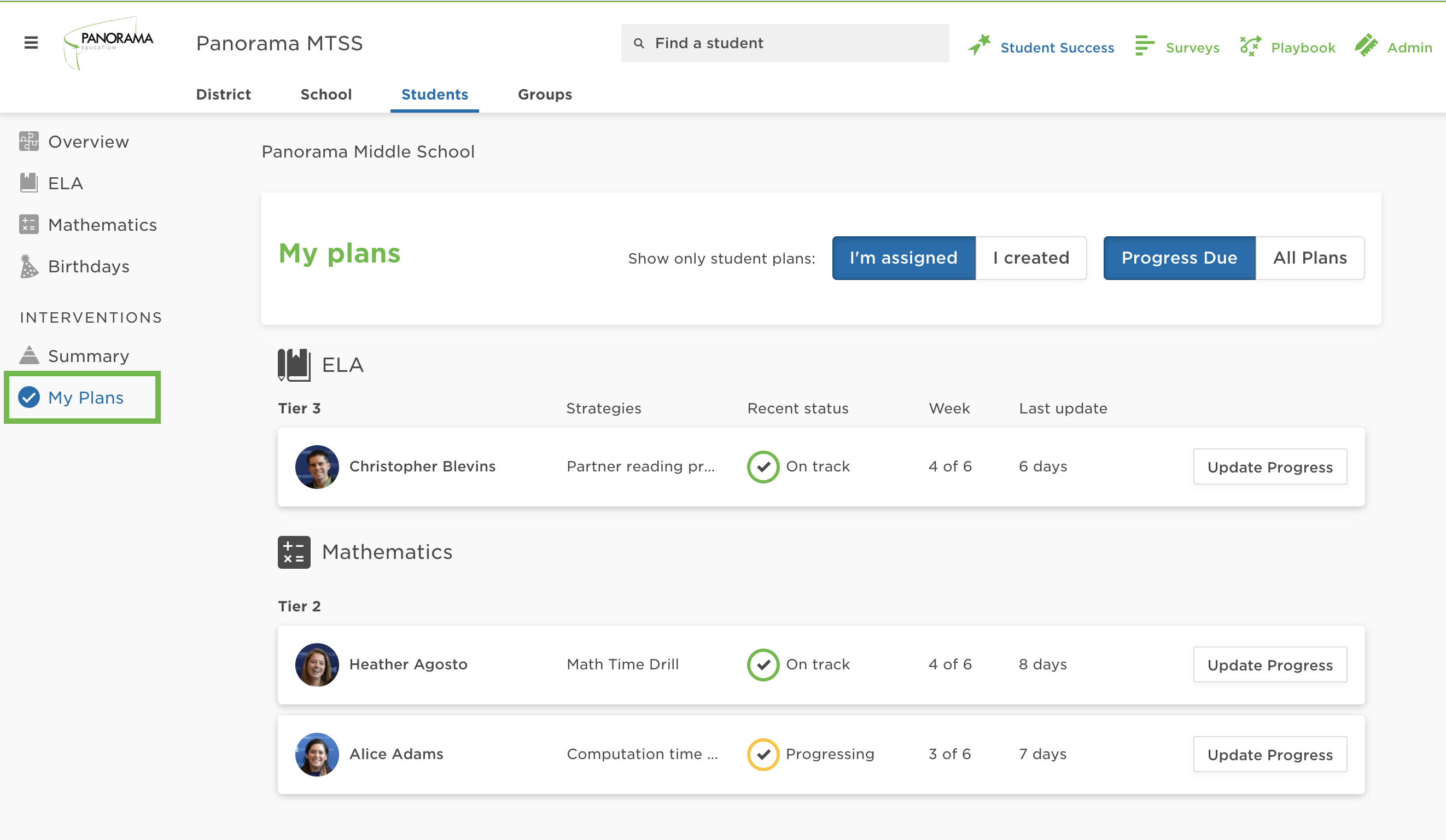The width and height of the screenshot is (1446, 840).
Task: Update Progress for Christopher Blevins
Action: 1269,466
